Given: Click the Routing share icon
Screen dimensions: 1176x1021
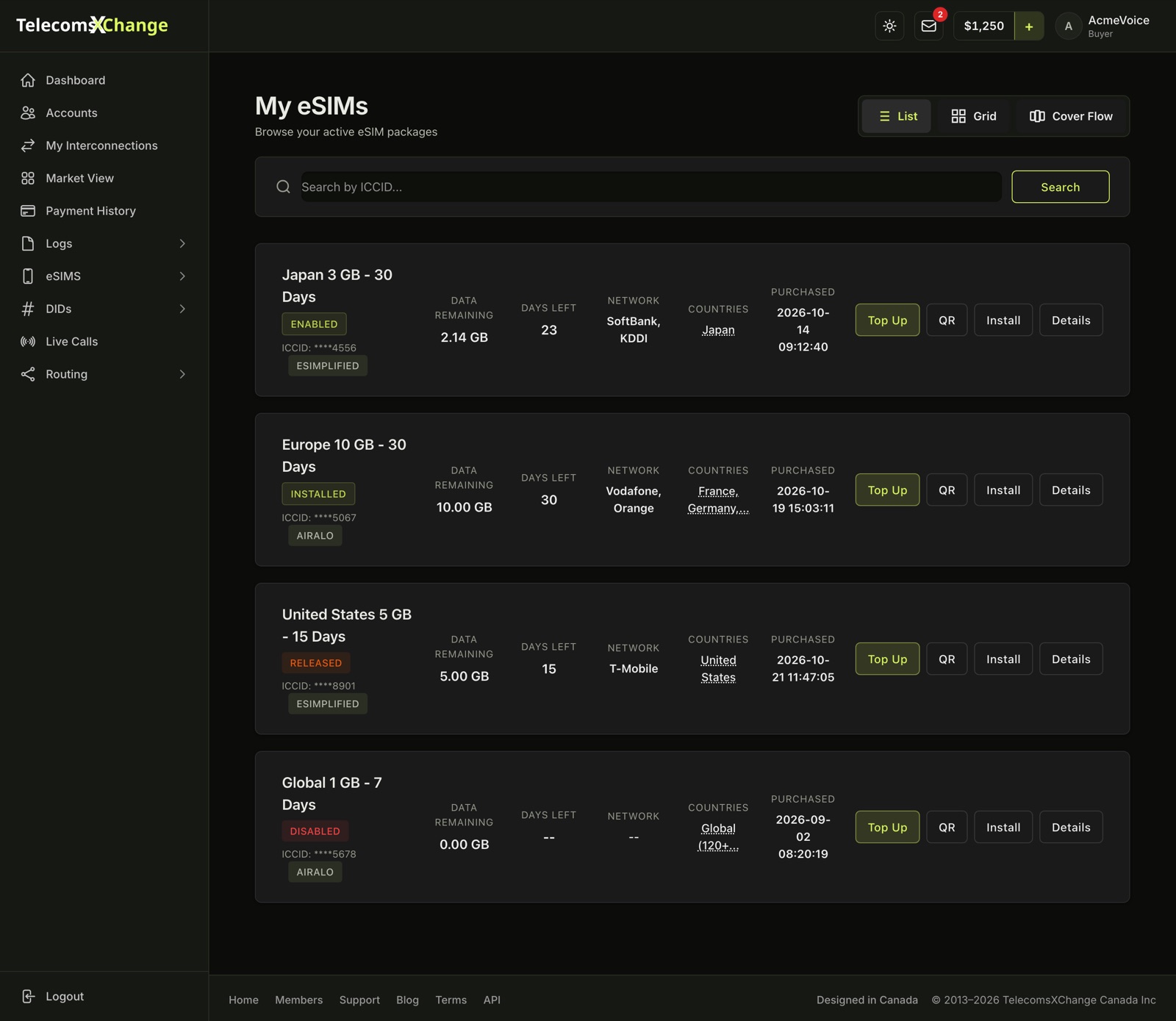Looking at the screenshot, I should click(28, 374).
